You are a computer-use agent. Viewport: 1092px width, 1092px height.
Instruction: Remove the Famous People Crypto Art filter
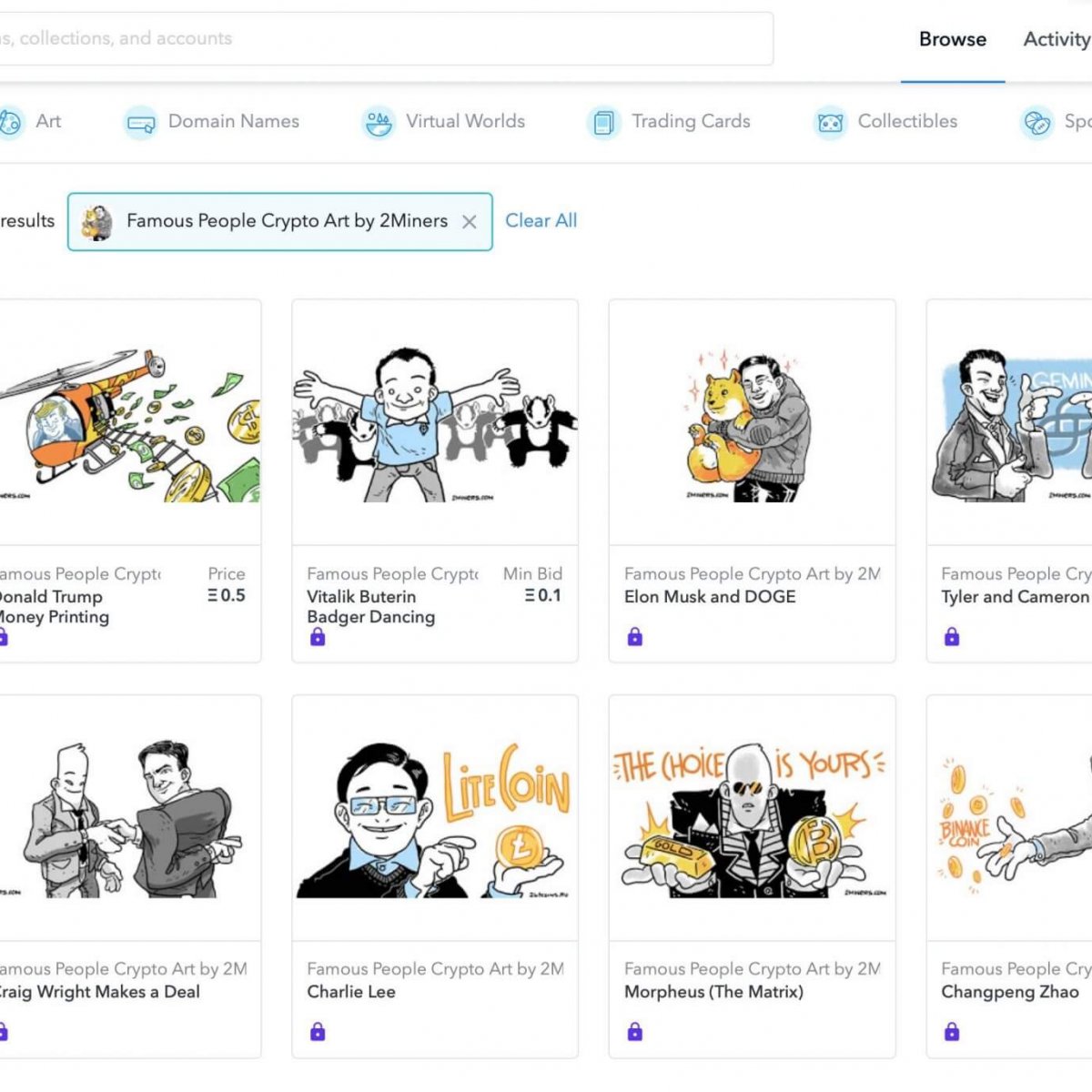[x=470, y=221]
